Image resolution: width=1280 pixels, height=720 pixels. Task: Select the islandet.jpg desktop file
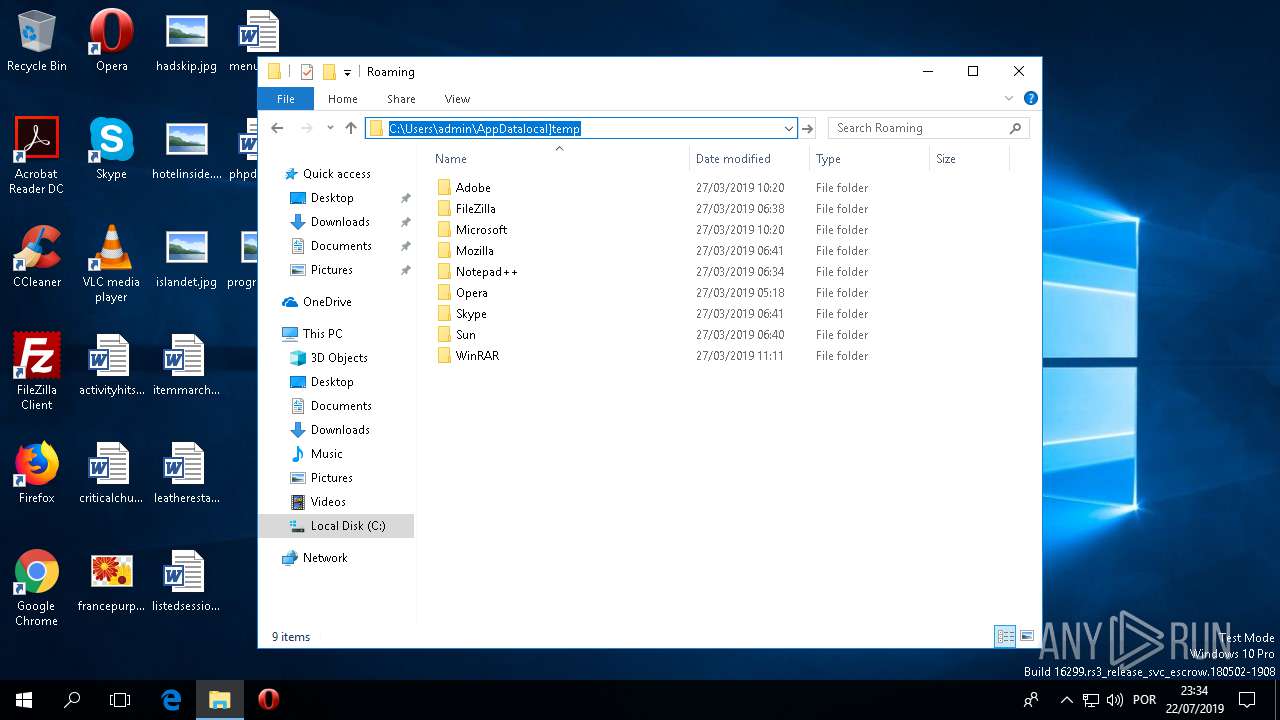coord(186,258)
